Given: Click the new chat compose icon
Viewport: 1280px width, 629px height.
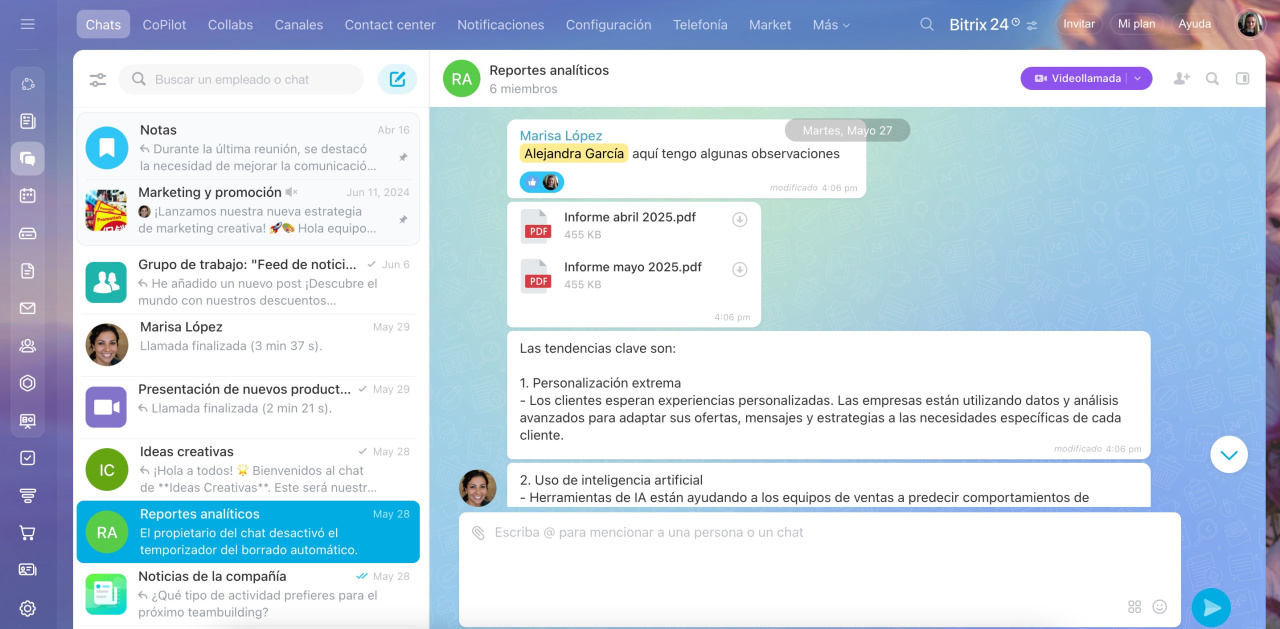Looking at the screenshot, I should click(x=397, y=79).
